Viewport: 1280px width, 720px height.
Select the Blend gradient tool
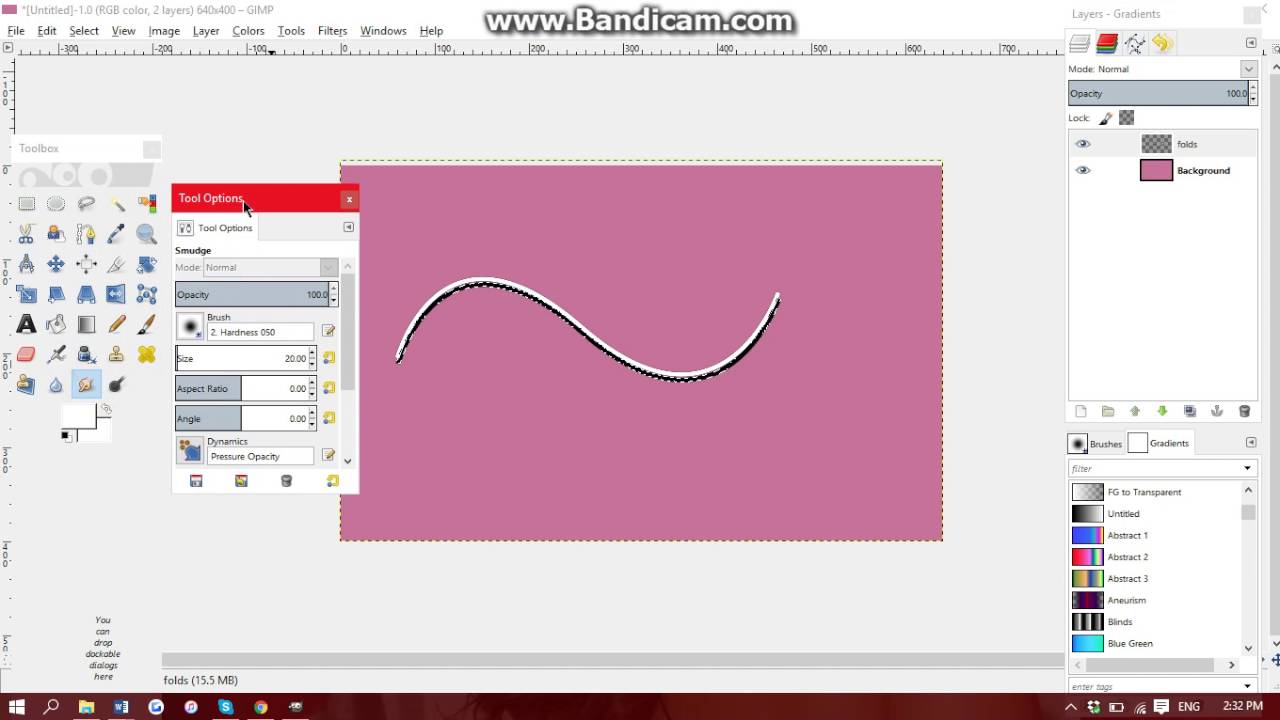[x=86, y=324]
